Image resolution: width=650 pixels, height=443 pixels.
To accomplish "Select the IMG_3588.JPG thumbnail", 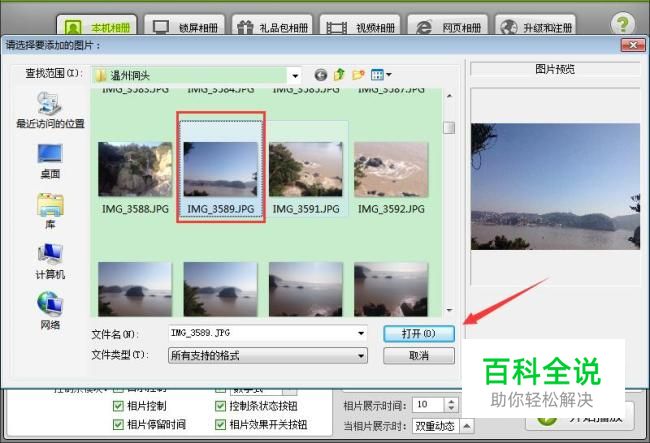I will (x=135, y=169).
